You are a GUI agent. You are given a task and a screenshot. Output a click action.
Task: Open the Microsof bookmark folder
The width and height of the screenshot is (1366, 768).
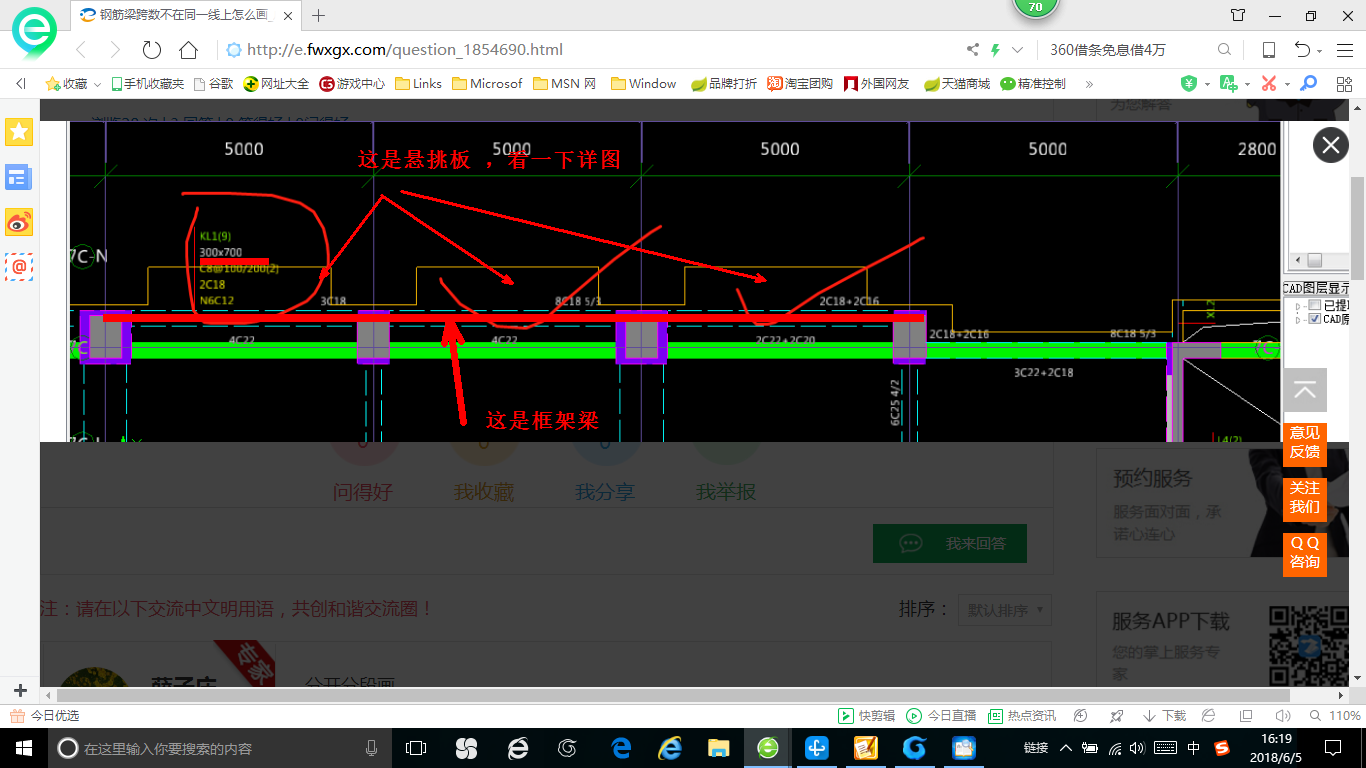487,84
